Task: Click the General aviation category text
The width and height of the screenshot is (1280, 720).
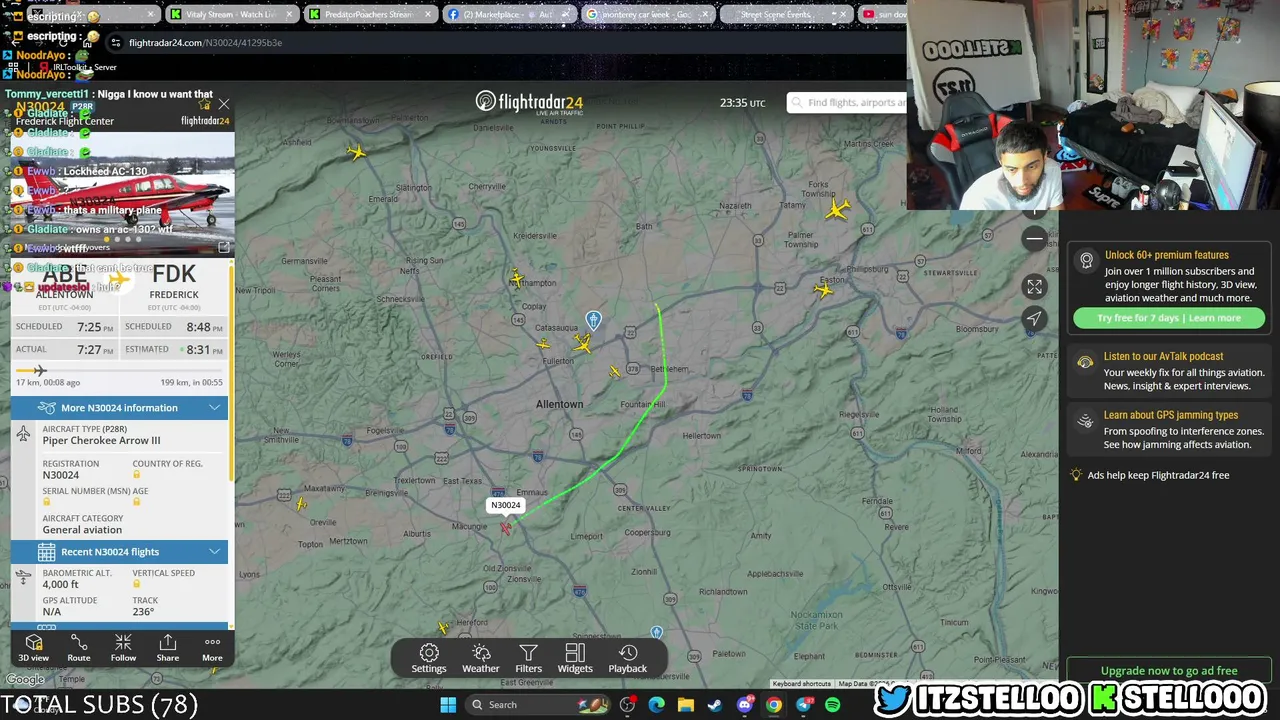Action: pos(82,530)
